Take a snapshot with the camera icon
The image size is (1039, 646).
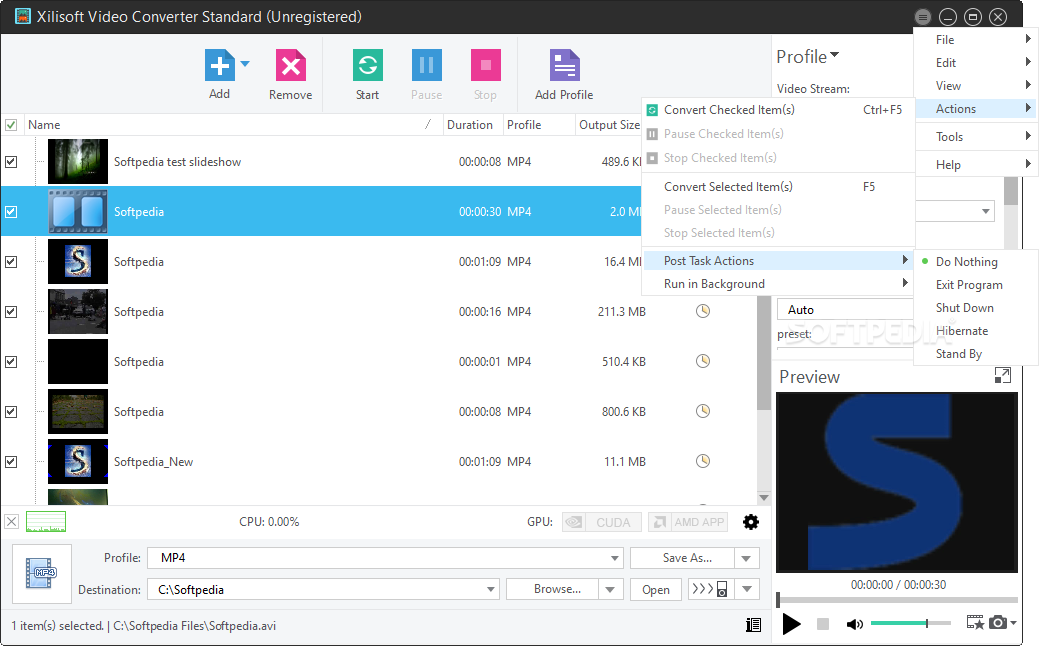998,623
